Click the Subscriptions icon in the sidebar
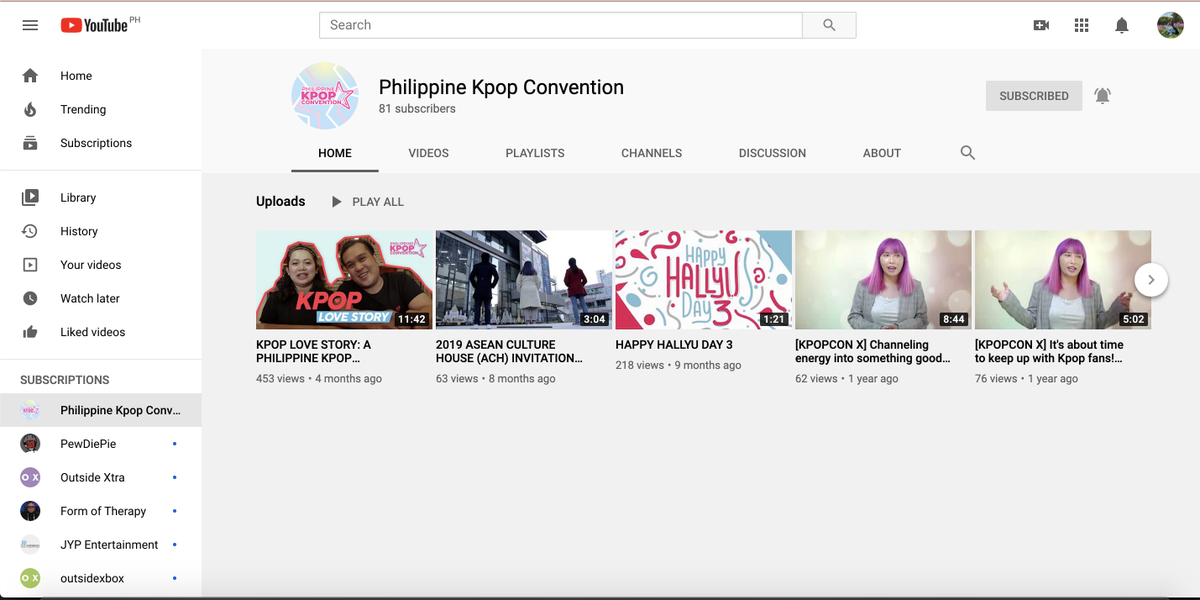 [x=30, y=143]
